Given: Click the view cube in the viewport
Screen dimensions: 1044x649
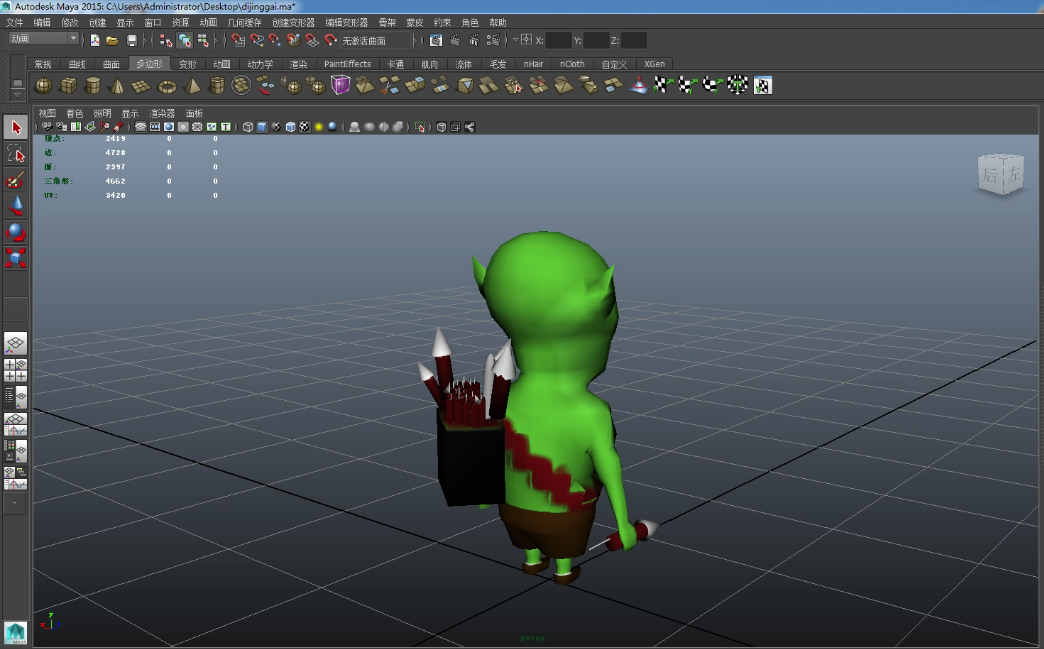Looking at the screenshot, I should 1001,175.
